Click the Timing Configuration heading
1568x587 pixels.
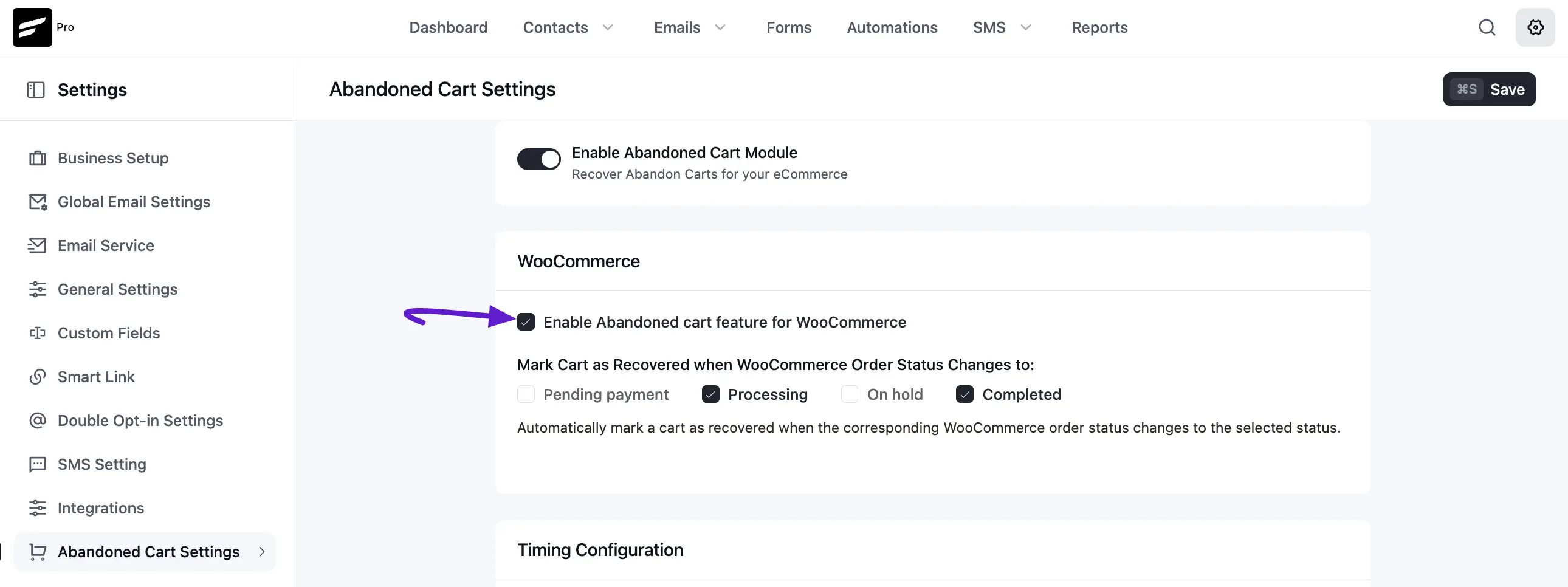tap(600, 550)
